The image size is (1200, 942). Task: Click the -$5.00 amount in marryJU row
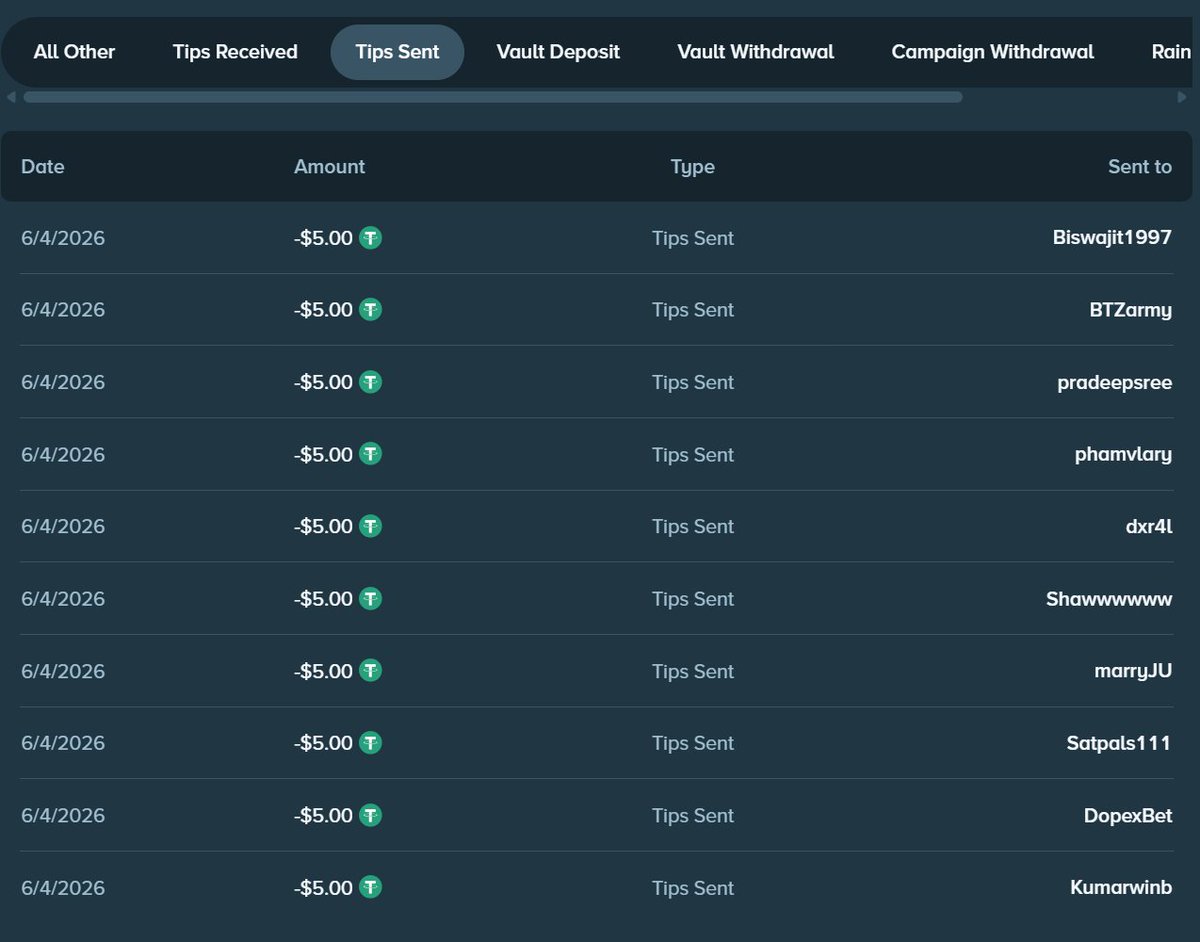[x=324, y=671]
